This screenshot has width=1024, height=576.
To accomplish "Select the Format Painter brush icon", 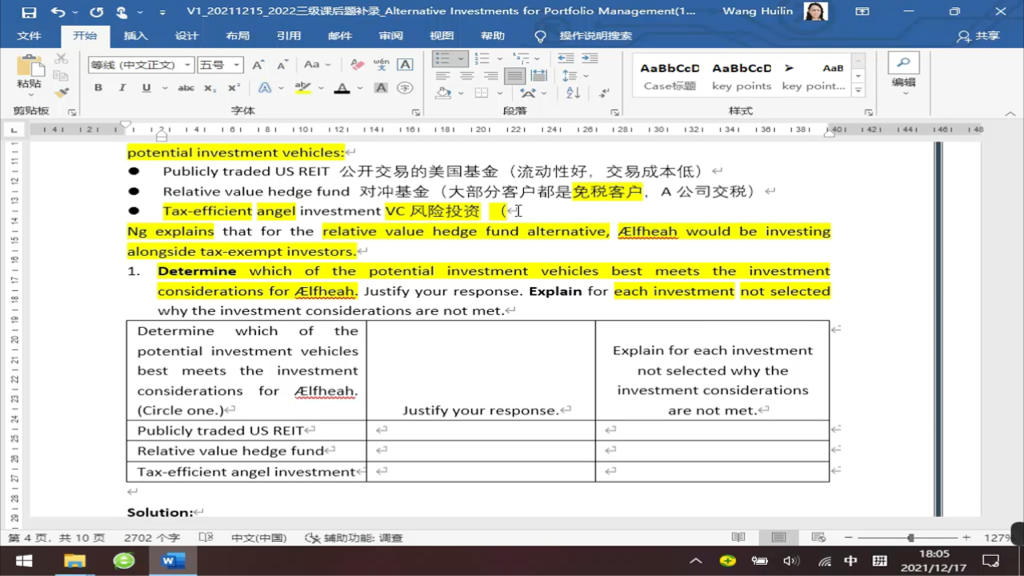I will point(61,92).
